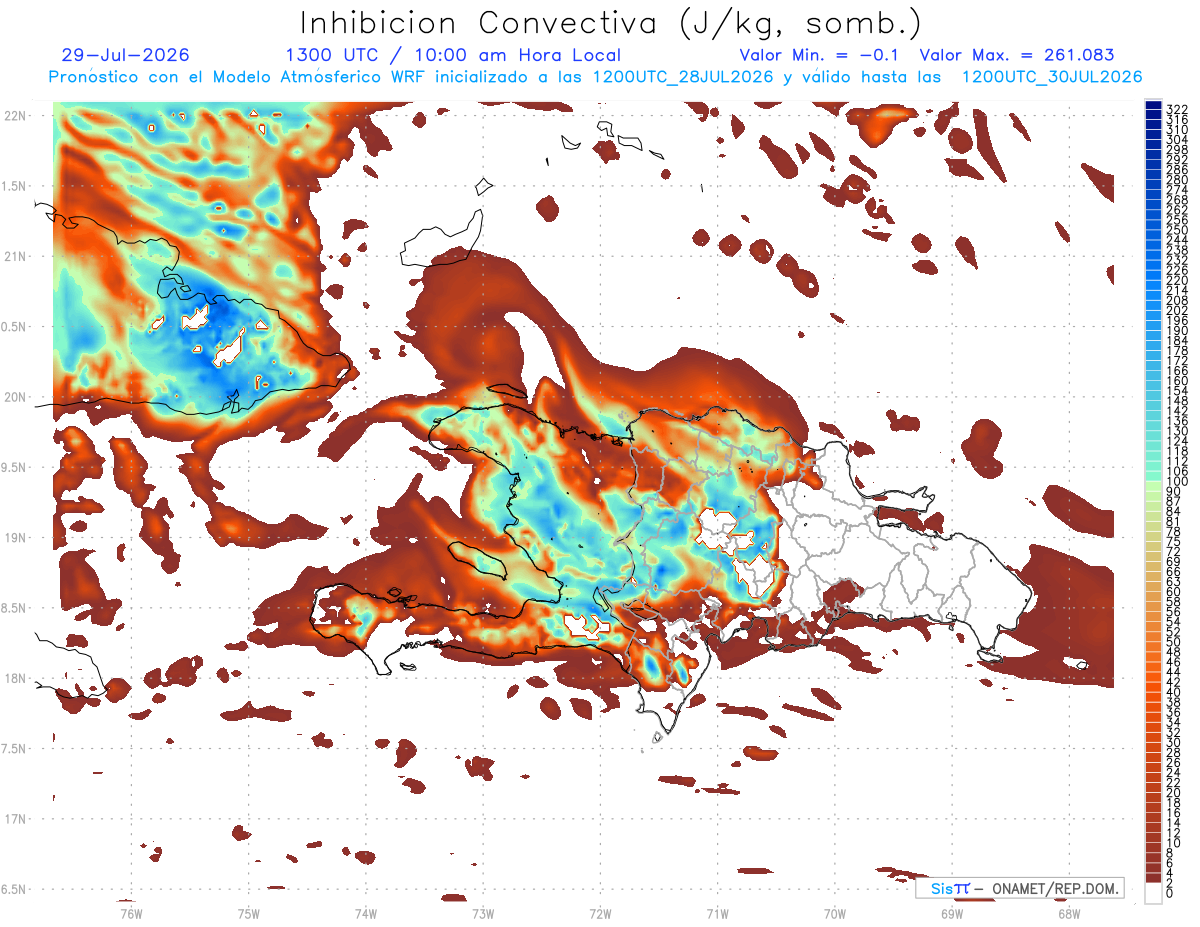Click the "1.5N" latitude label

tap(15, 187)
